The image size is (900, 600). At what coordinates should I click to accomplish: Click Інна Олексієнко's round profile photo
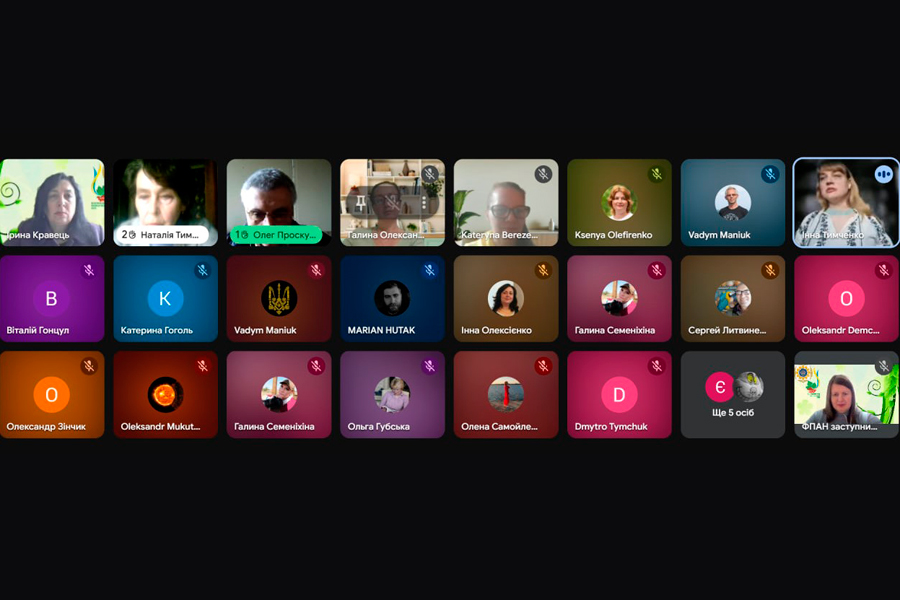tap(506, 299)
